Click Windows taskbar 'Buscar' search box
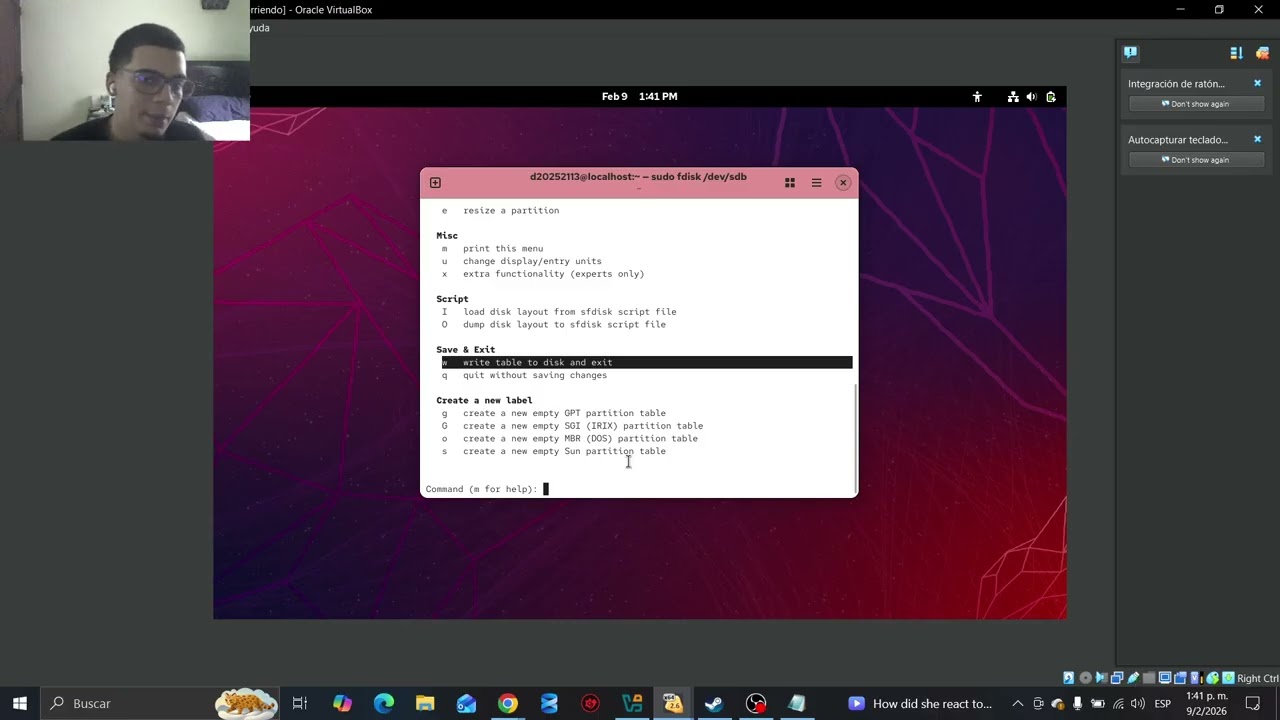This screenshot has width=1280, height=720. tap(160, 703)
